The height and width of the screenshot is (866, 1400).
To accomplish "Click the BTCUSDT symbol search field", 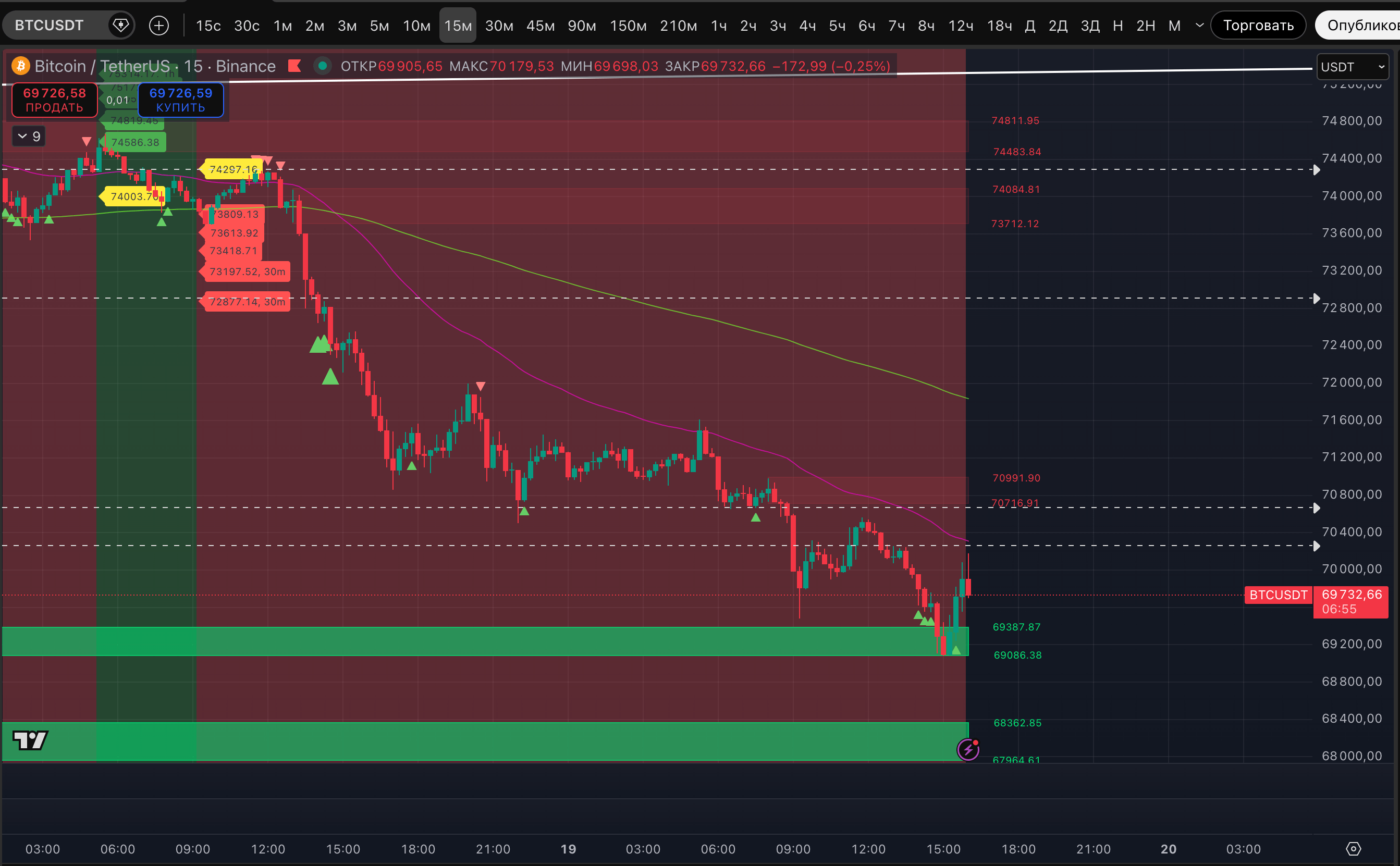I will click(50, 25).
